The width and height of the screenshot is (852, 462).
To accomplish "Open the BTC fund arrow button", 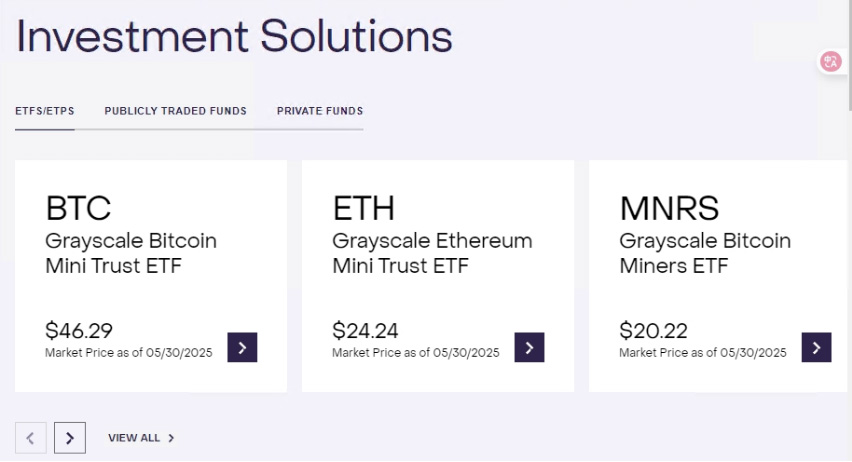I will (242, 347).
